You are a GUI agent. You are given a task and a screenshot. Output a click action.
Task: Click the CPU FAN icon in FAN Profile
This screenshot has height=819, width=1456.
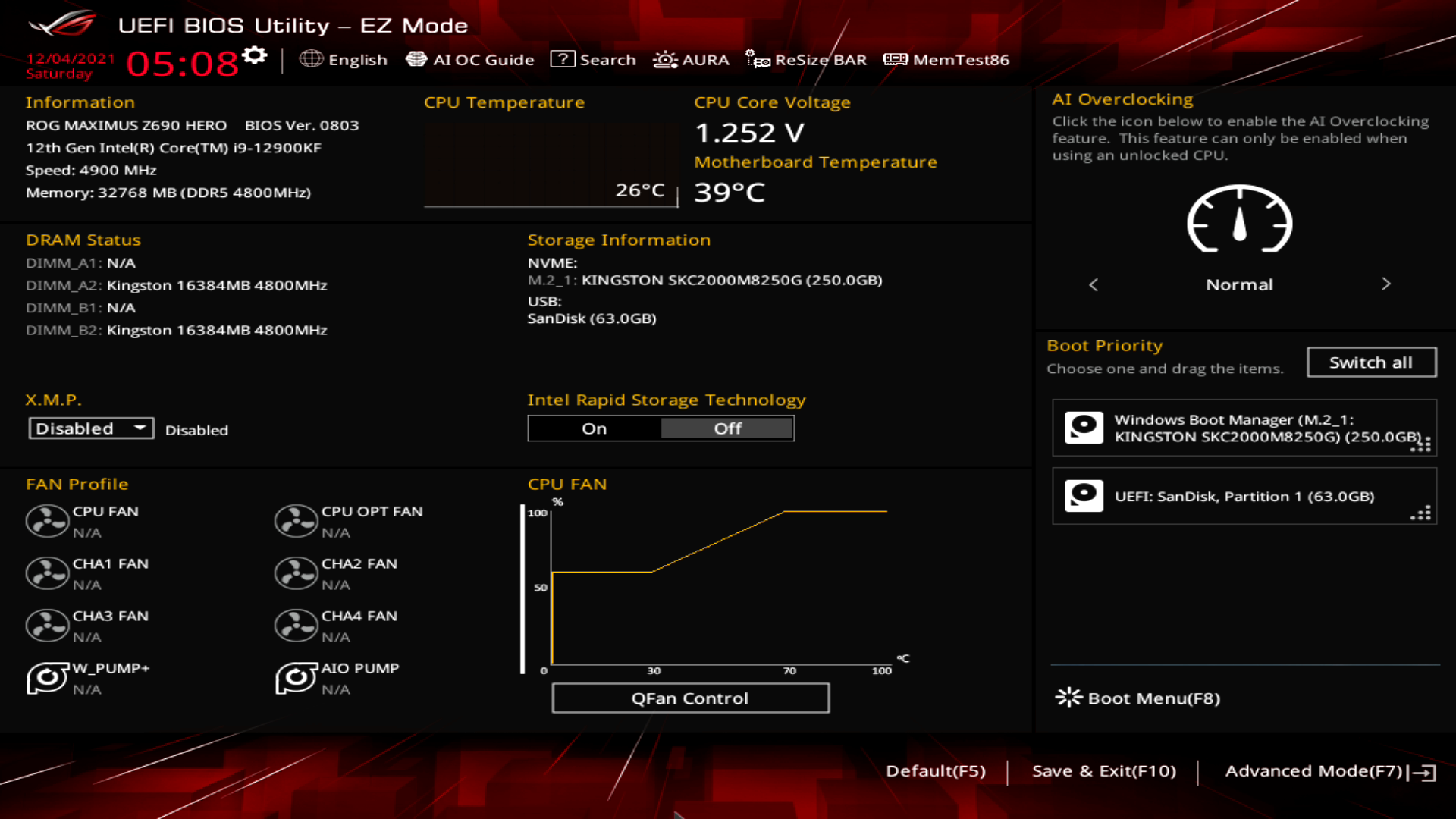tap(47, 522)
